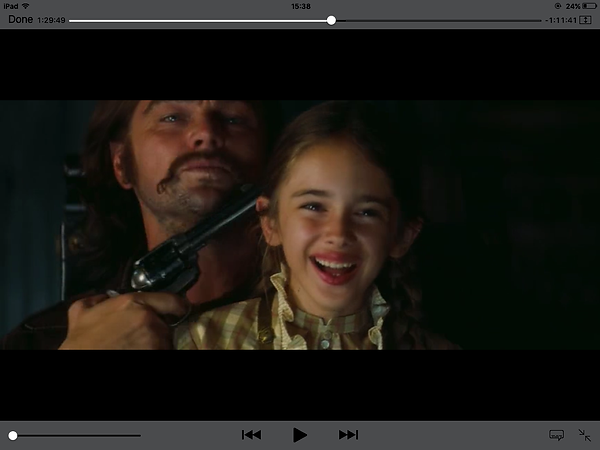Tap the Wi-Fi indicator in status bar
Viewport: 600px width, 450px height.
pos(26,6)
